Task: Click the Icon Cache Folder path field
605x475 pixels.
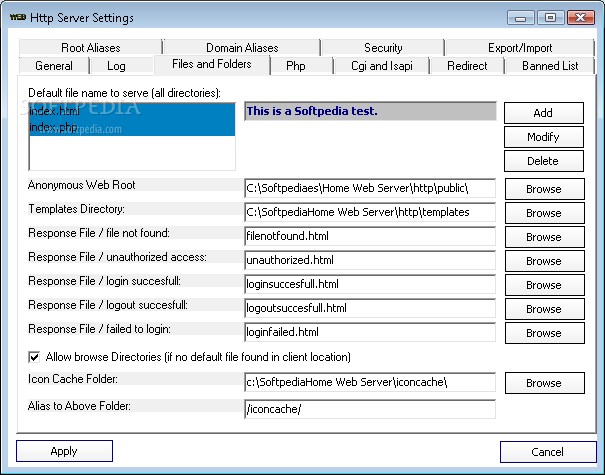Action: pyautogui.click(x=370, y=382)
